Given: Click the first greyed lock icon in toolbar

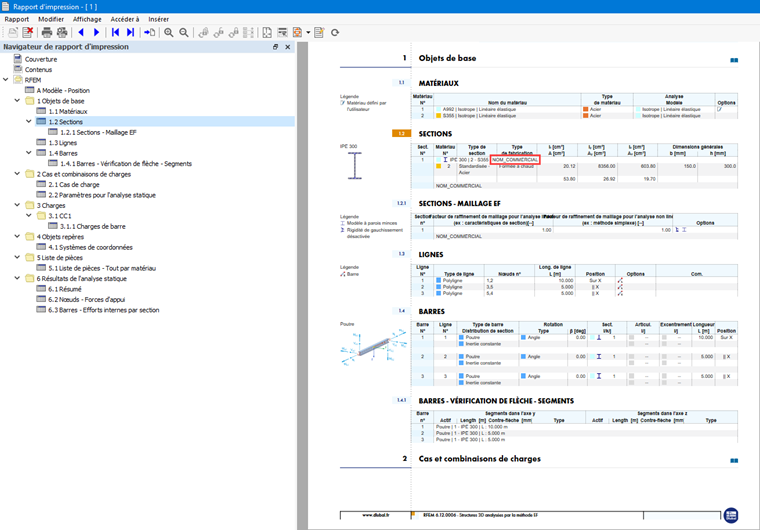Looking at the screenshot, I should pyautogui.click(x=204, y=32).
